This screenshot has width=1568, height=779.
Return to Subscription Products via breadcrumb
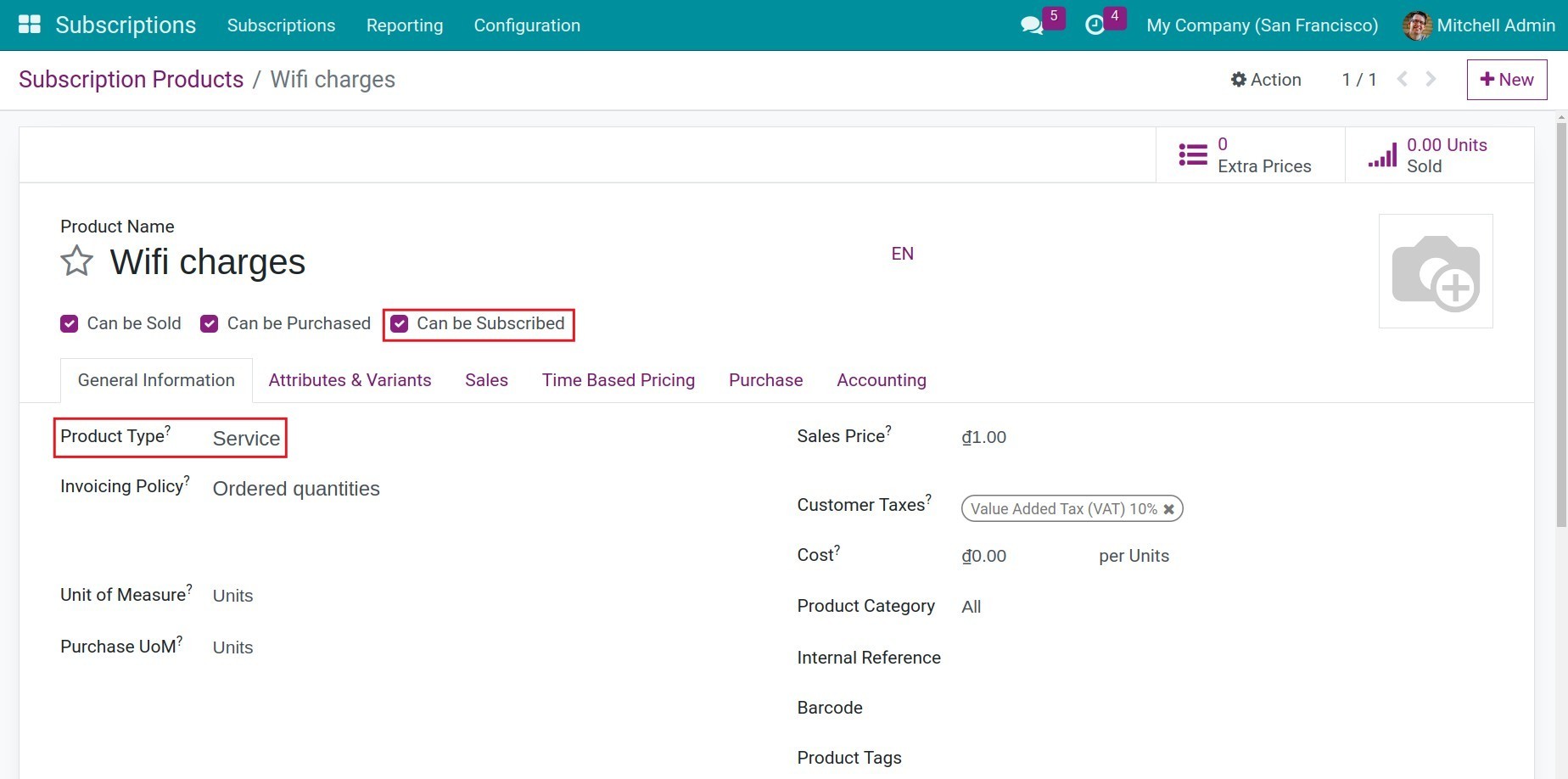(131, 79)
